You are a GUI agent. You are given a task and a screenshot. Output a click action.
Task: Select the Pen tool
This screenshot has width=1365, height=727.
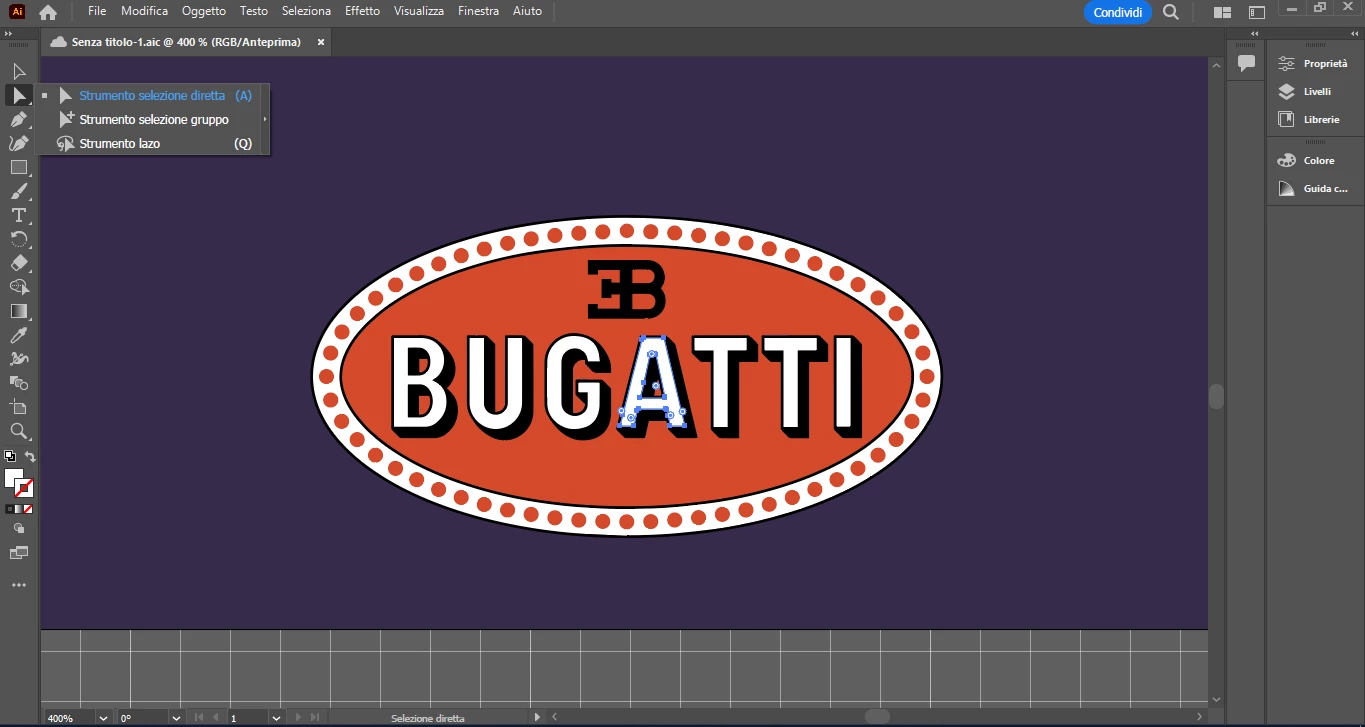tap(19, 119)
